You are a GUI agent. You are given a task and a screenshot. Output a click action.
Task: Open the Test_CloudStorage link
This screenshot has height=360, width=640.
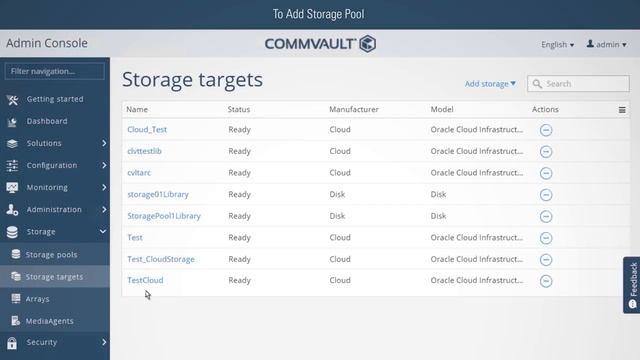pyautogui.click(x=161, y=259)
